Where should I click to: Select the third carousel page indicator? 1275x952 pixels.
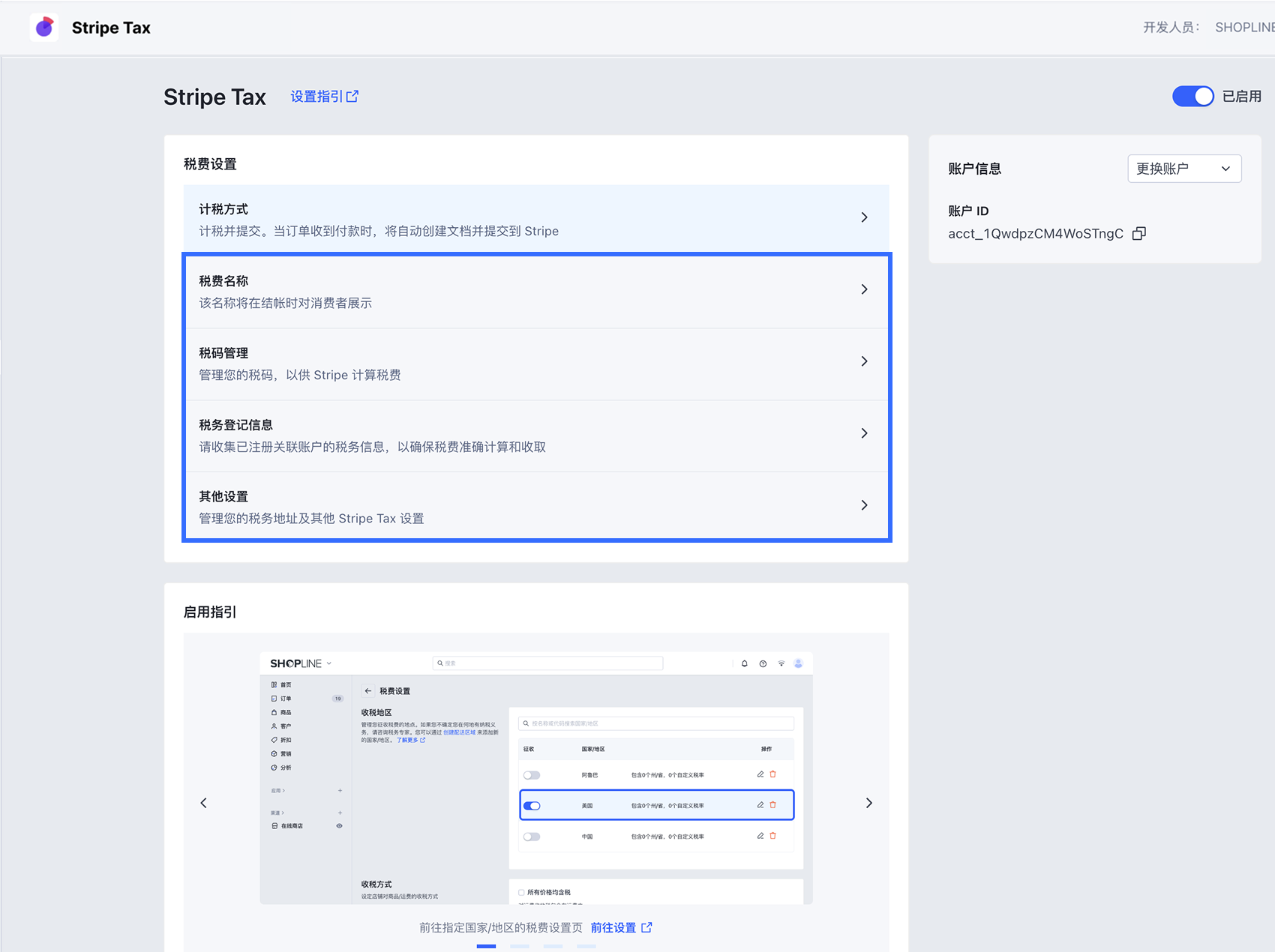point(553,946)
